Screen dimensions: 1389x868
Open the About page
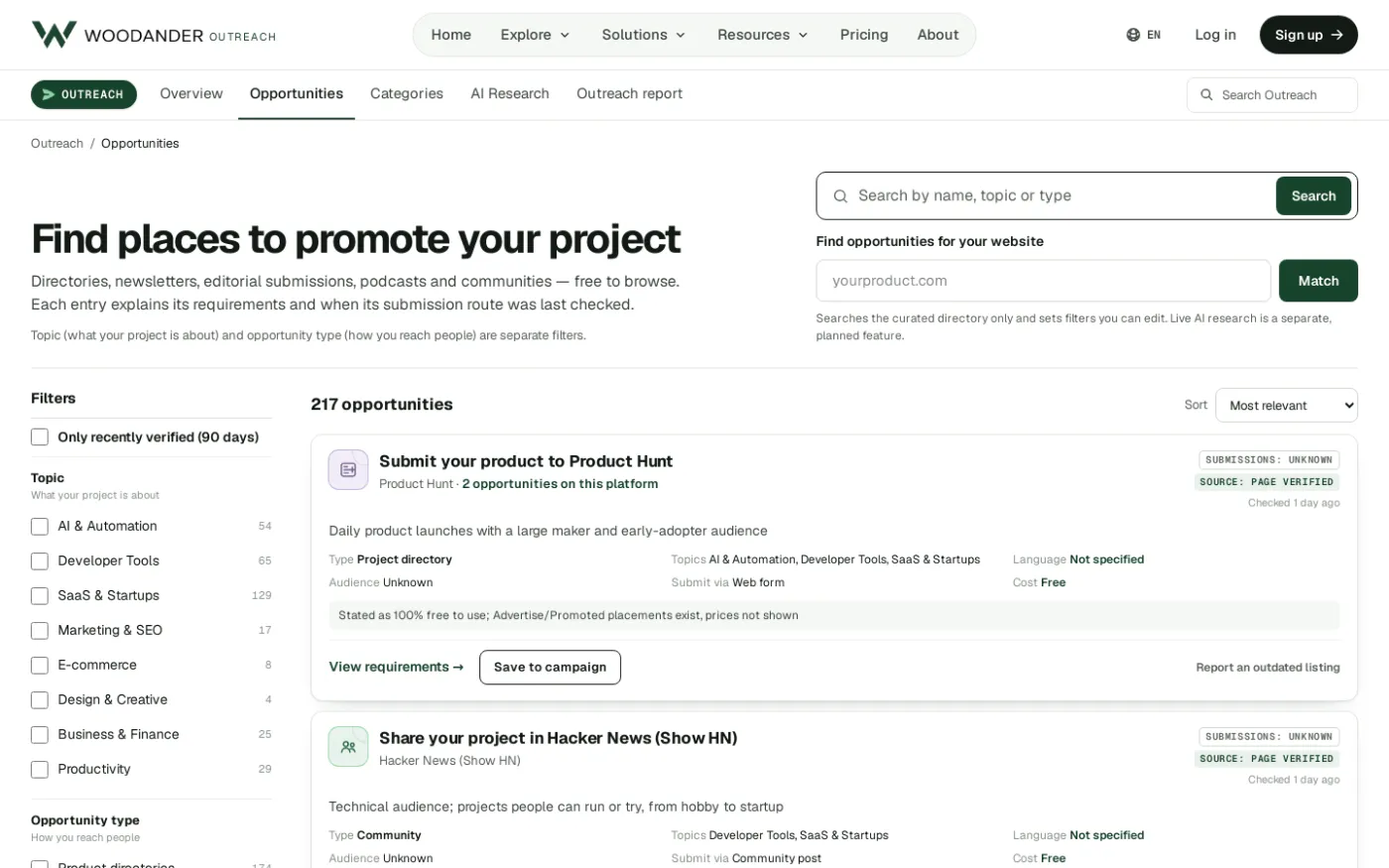click(x=938, y=35)
